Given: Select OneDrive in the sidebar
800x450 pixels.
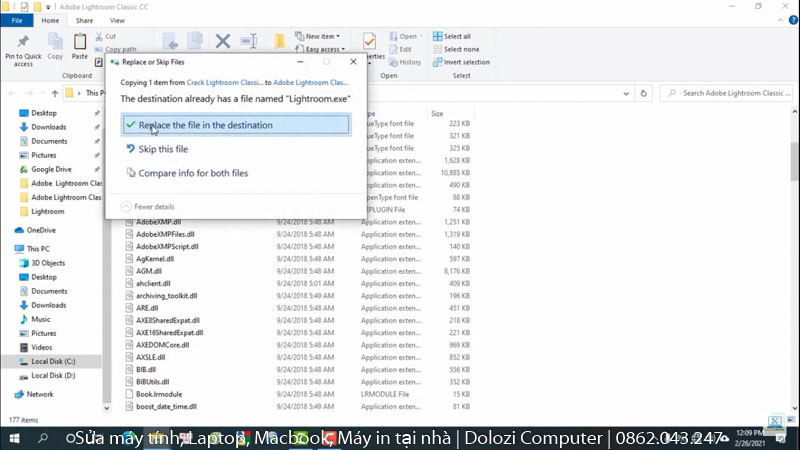Looking at the screenshot, I should coord(42,230).
